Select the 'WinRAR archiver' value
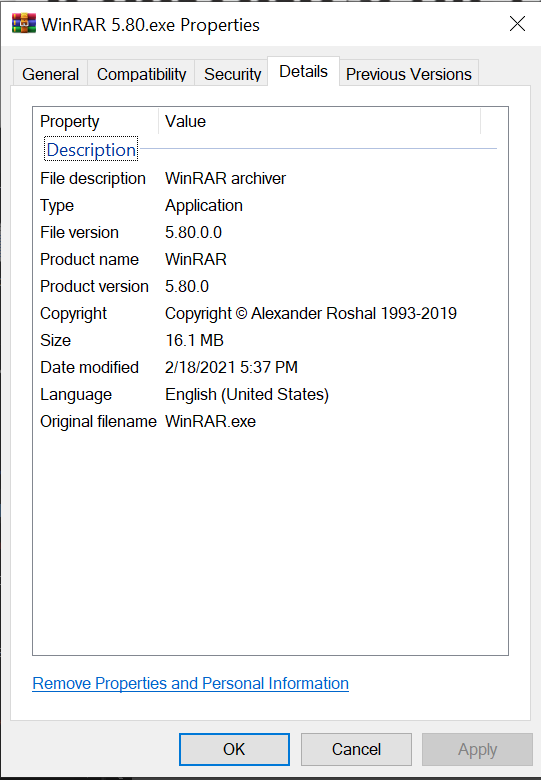The width and height of the screenshot is (541, 780). 225,178
